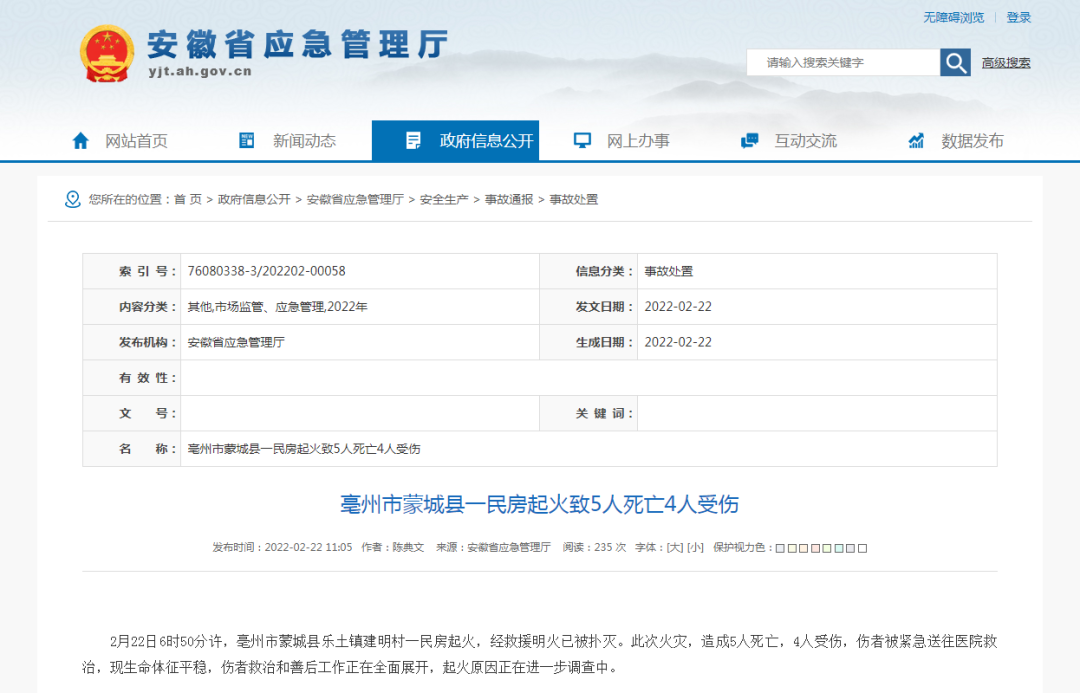The height and width of the screenshot is (693, 1080).
Task: Select the 网站首页 home icon
Action: tap(81, 140)
